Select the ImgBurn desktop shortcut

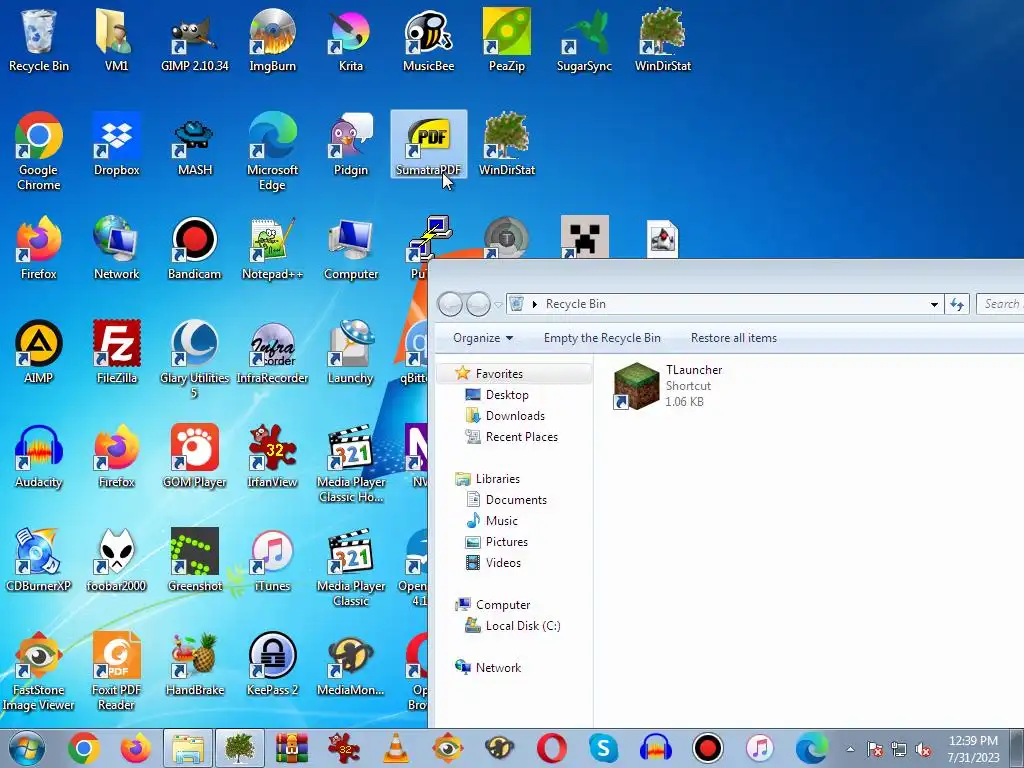272,40
